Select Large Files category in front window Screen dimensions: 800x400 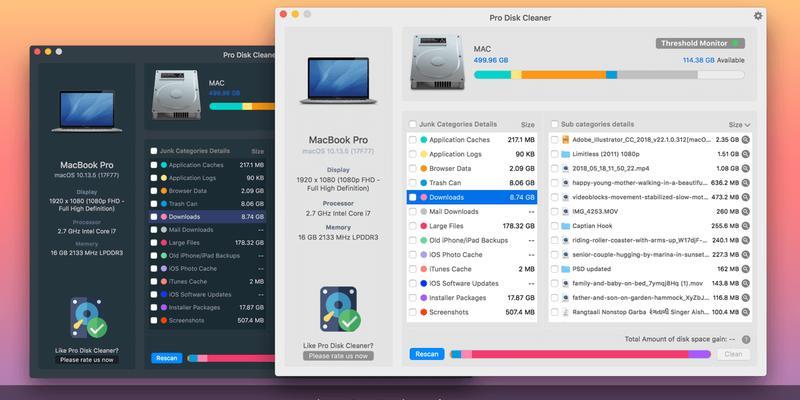[x=471, y=226]
